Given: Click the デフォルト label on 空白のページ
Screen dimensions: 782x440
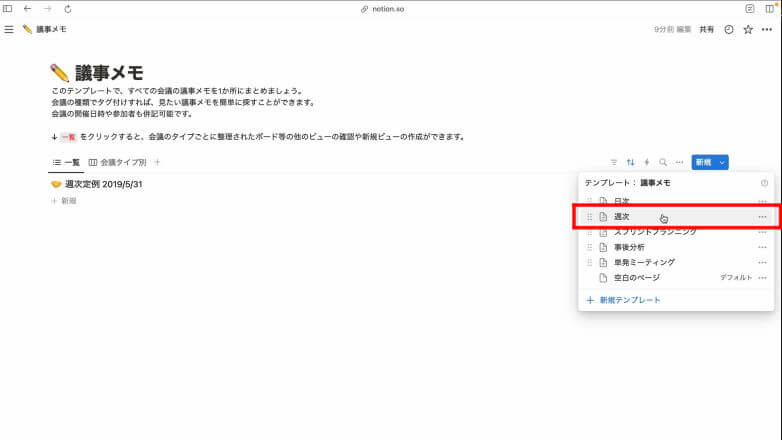Looking at the screenshot, I should point(736,277).
